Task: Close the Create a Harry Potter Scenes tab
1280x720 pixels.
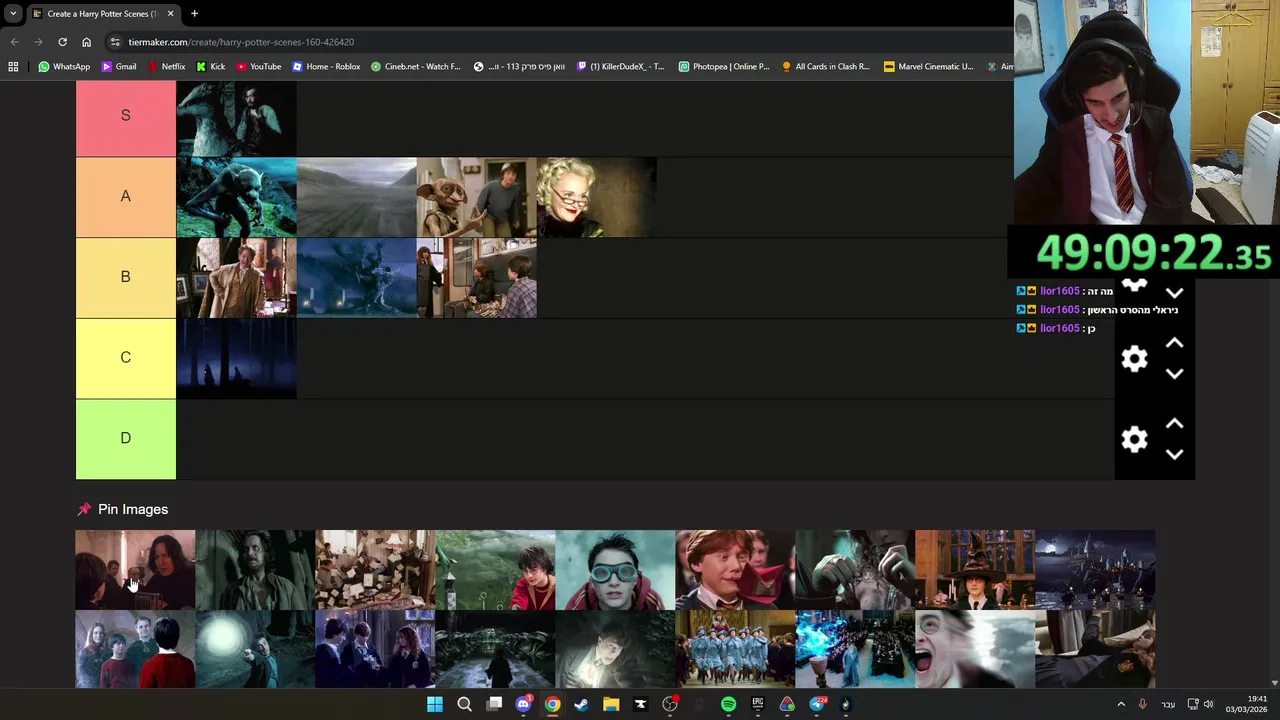Action: 170,14
